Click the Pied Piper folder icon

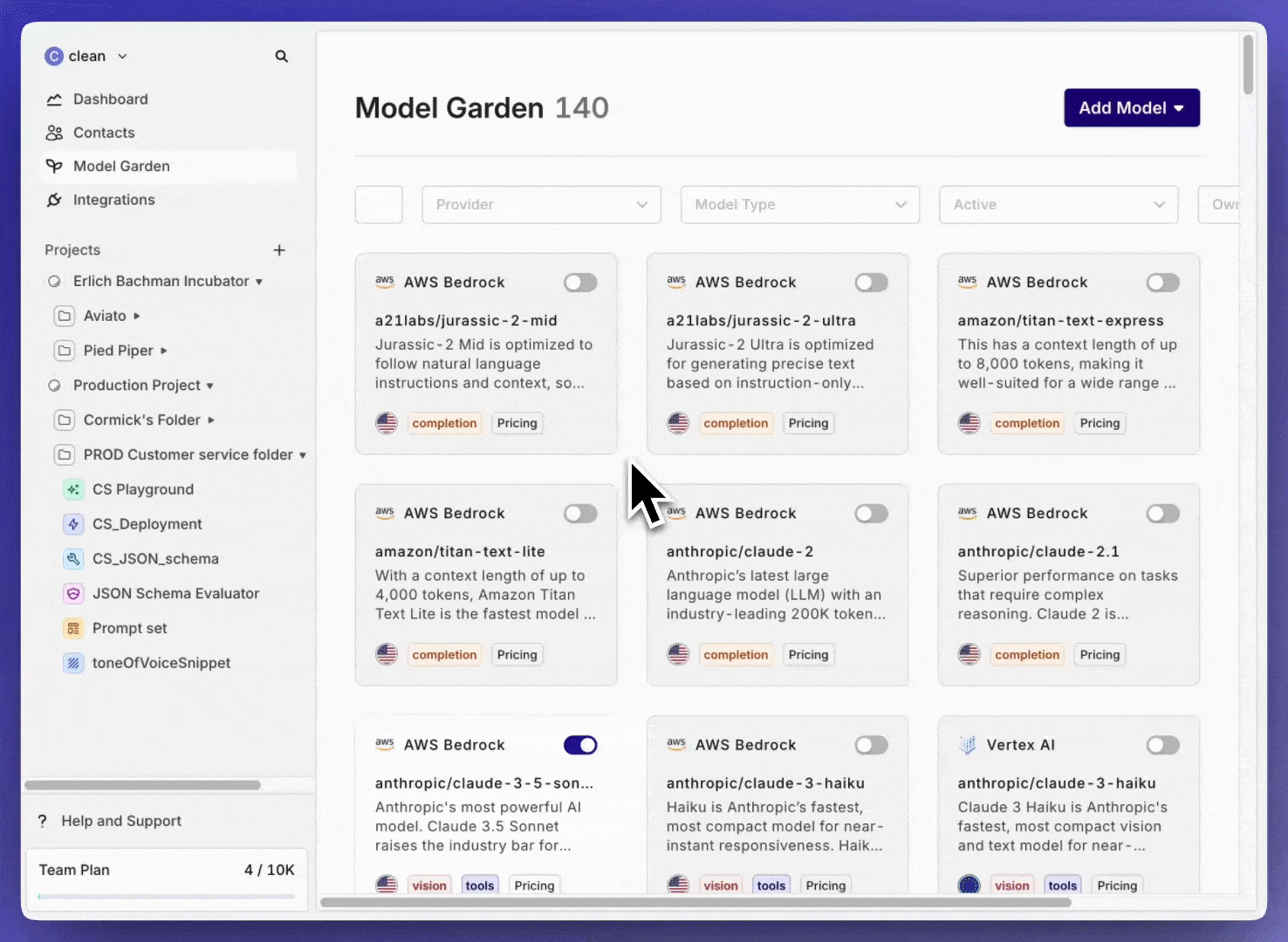[65, 351]
